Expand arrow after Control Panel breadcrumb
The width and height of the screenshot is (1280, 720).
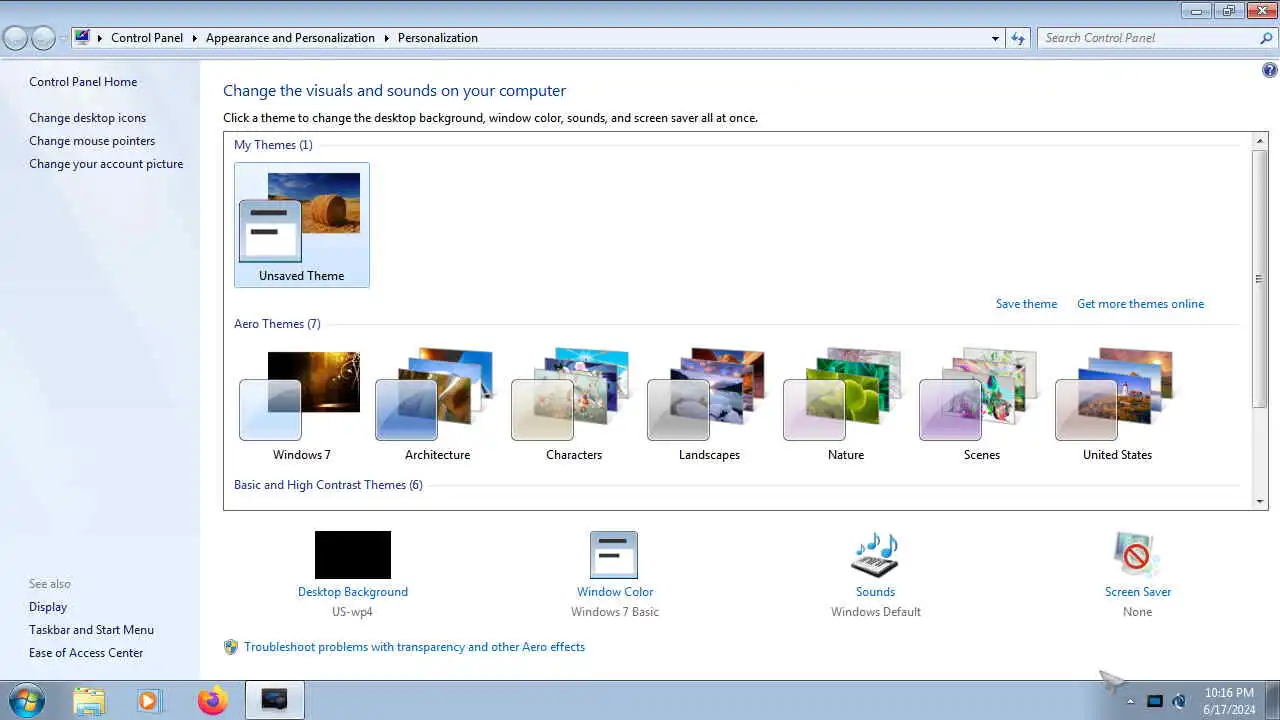(x=195, y=38)
